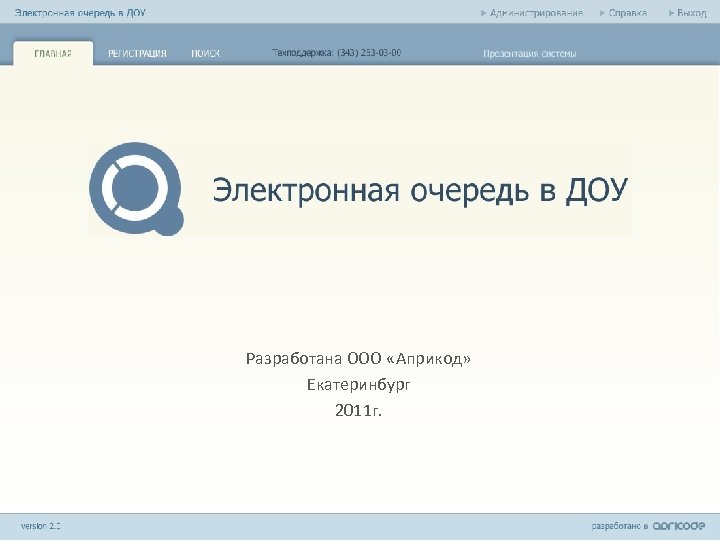Open the ПОИСК tab
This screenshot has height=540, width=720.
point(205,53)
